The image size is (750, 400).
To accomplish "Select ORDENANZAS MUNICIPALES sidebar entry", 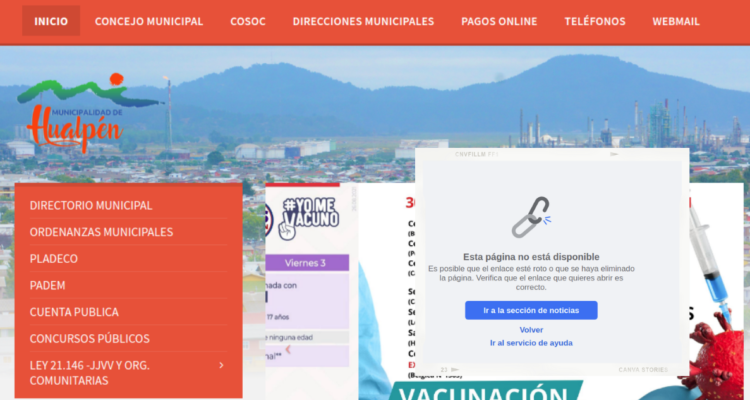I will coord(101,232).
